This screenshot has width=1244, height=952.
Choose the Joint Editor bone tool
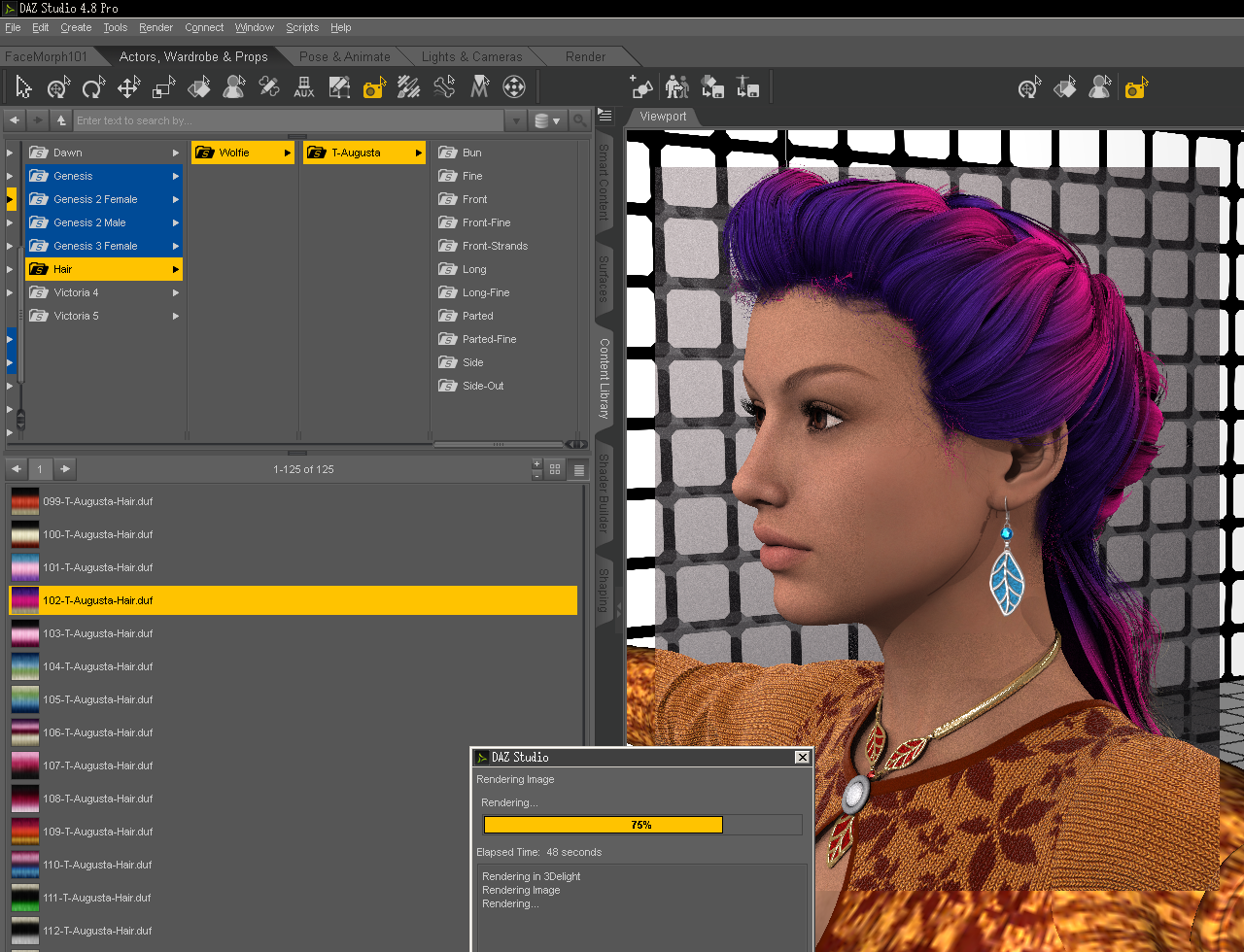[x=444, y=88]
